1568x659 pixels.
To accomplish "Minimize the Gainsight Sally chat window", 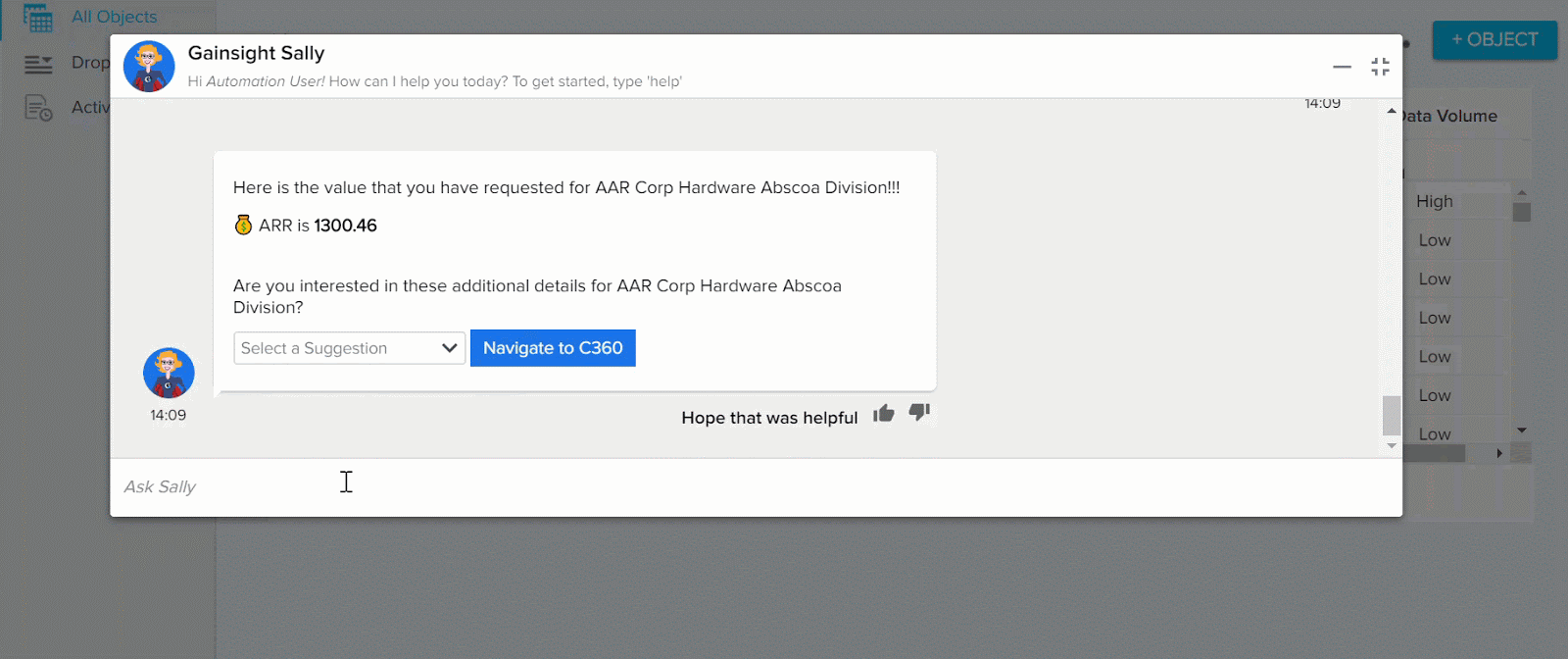I will 1342,67.
